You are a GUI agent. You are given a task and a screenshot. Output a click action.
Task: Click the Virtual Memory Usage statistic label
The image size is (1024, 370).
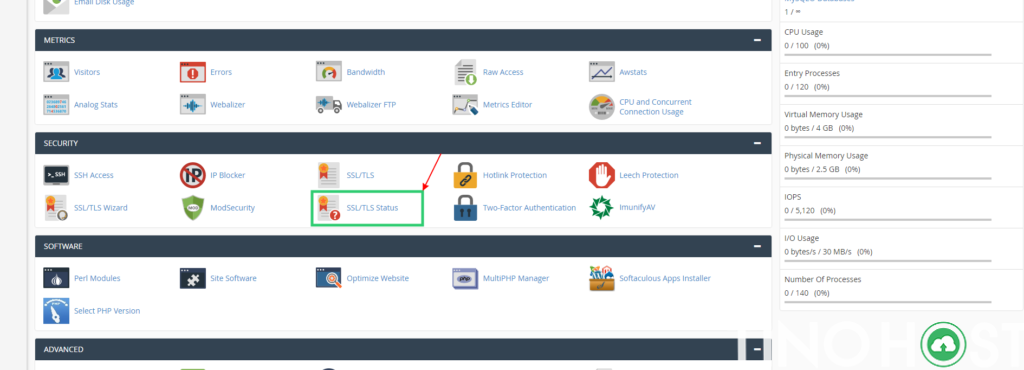(824, 114)
